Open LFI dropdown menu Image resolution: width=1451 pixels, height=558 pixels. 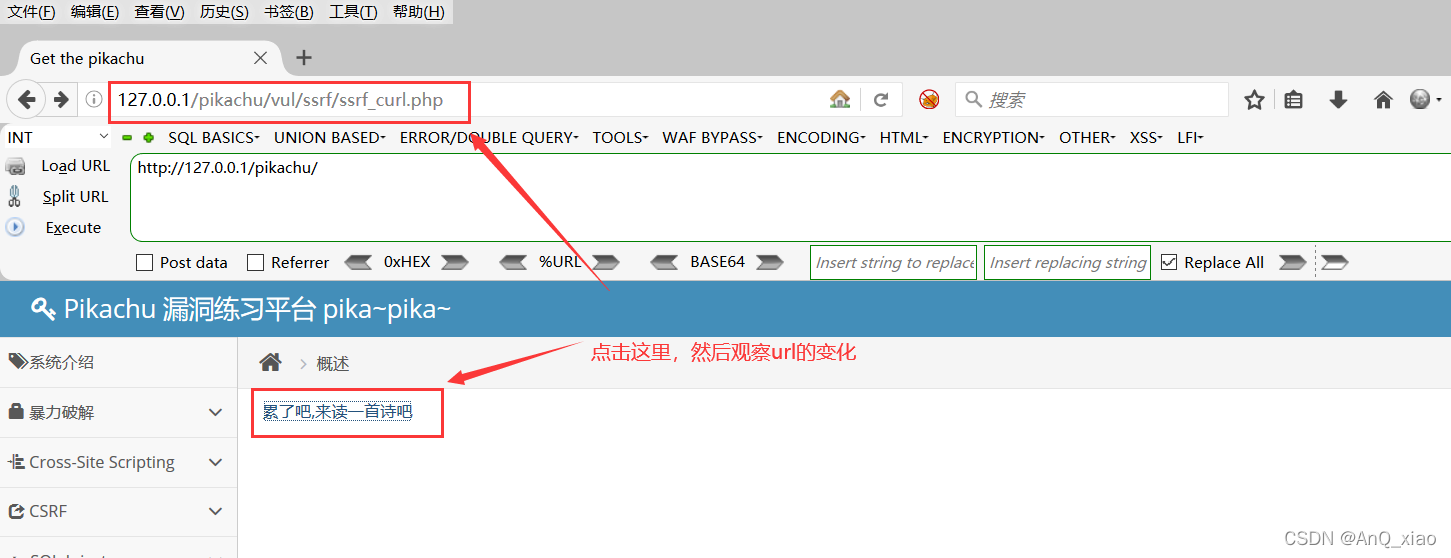1190,137
